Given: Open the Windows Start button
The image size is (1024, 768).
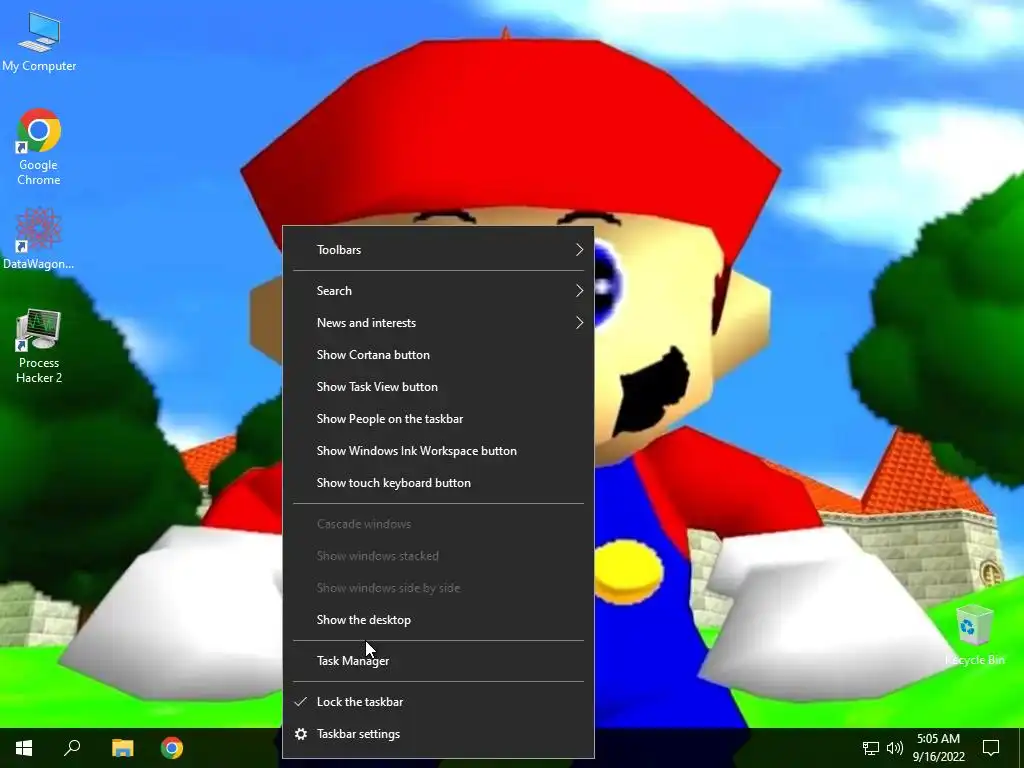Looking at the screenshot, I should click(x=24, y=748).
